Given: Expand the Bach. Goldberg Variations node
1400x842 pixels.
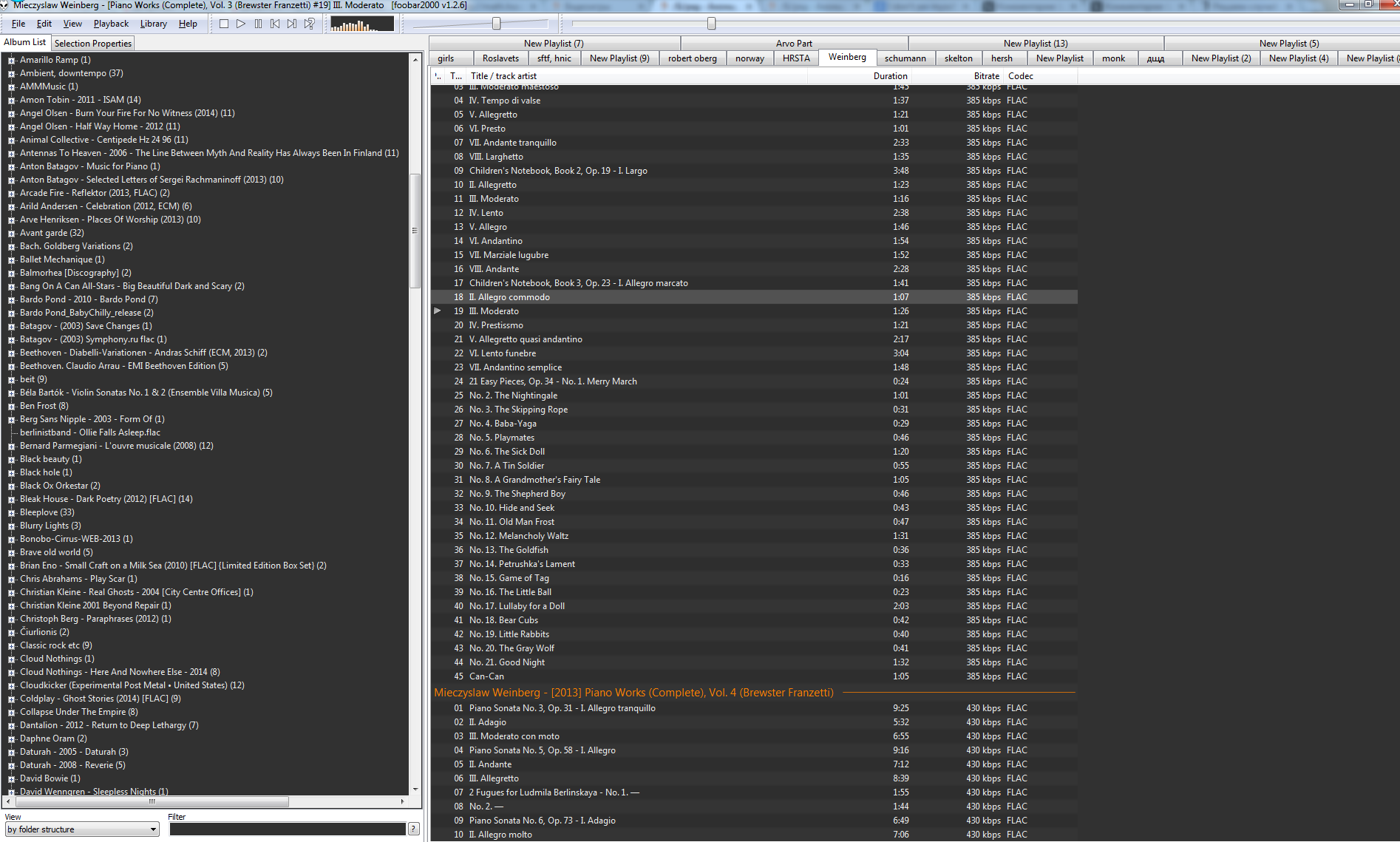Looking at the screenshot, I should 11,247.
